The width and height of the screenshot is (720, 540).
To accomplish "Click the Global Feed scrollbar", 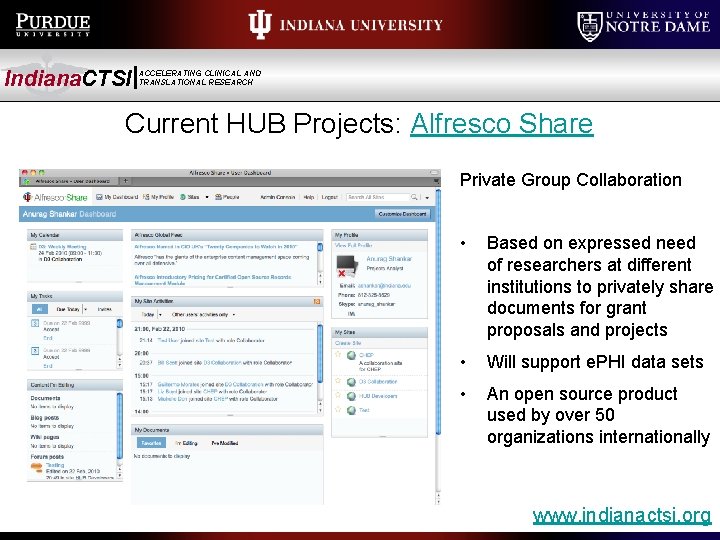I will pos(320,248).
